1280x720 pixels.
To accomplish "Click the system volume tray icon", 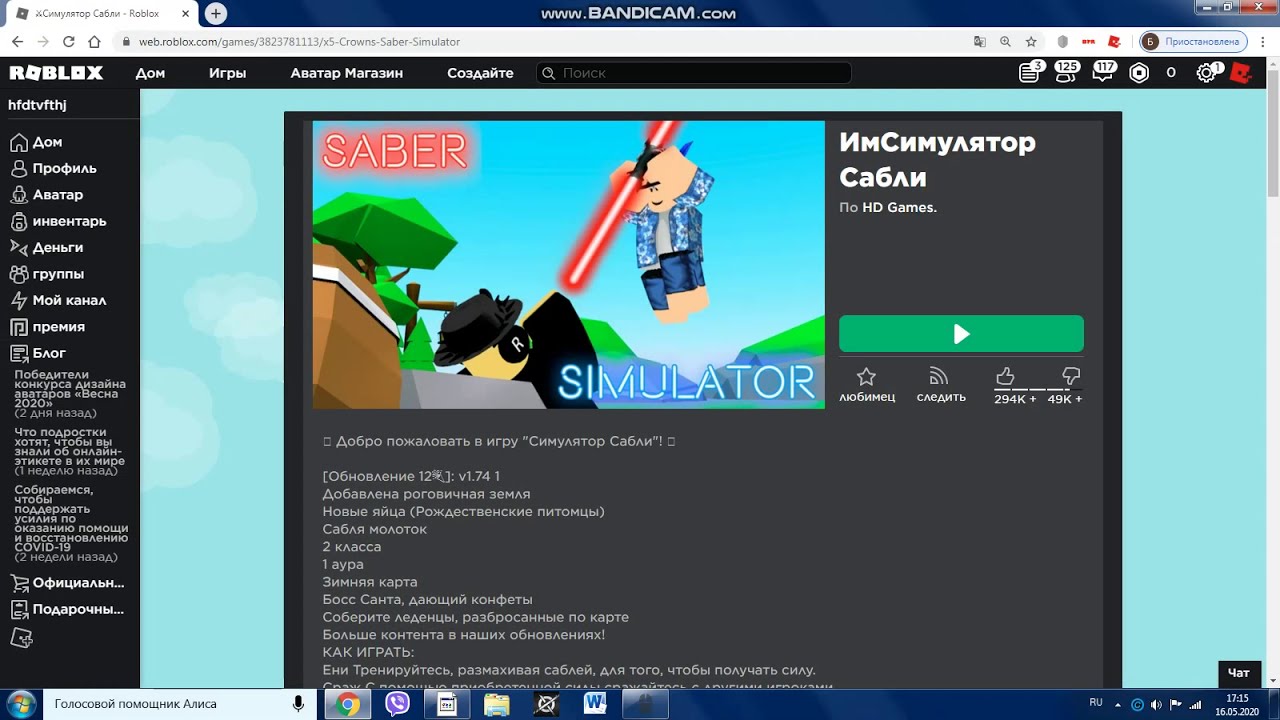I will (x=1156, y=704).
